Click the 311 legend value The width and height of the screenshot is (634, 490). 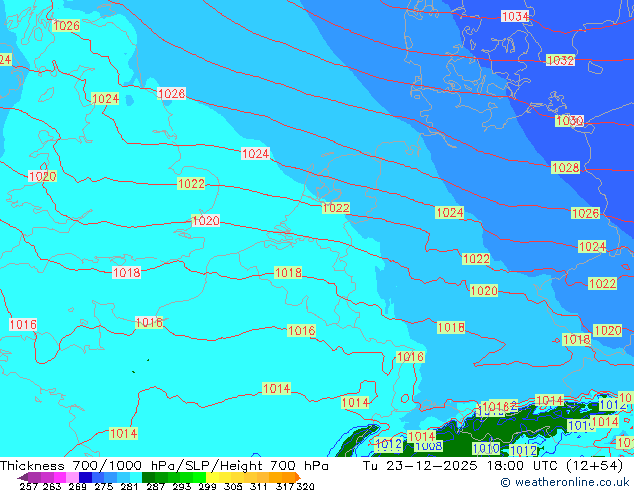pos(259,486)
